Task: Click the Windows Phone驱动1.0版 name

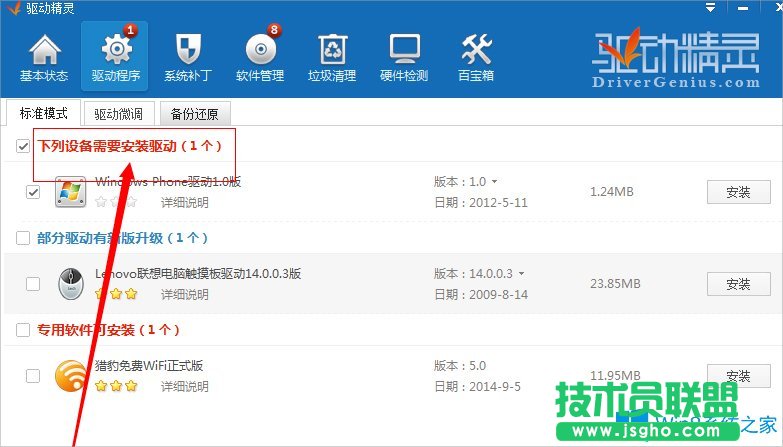Action: coord(168,181)
